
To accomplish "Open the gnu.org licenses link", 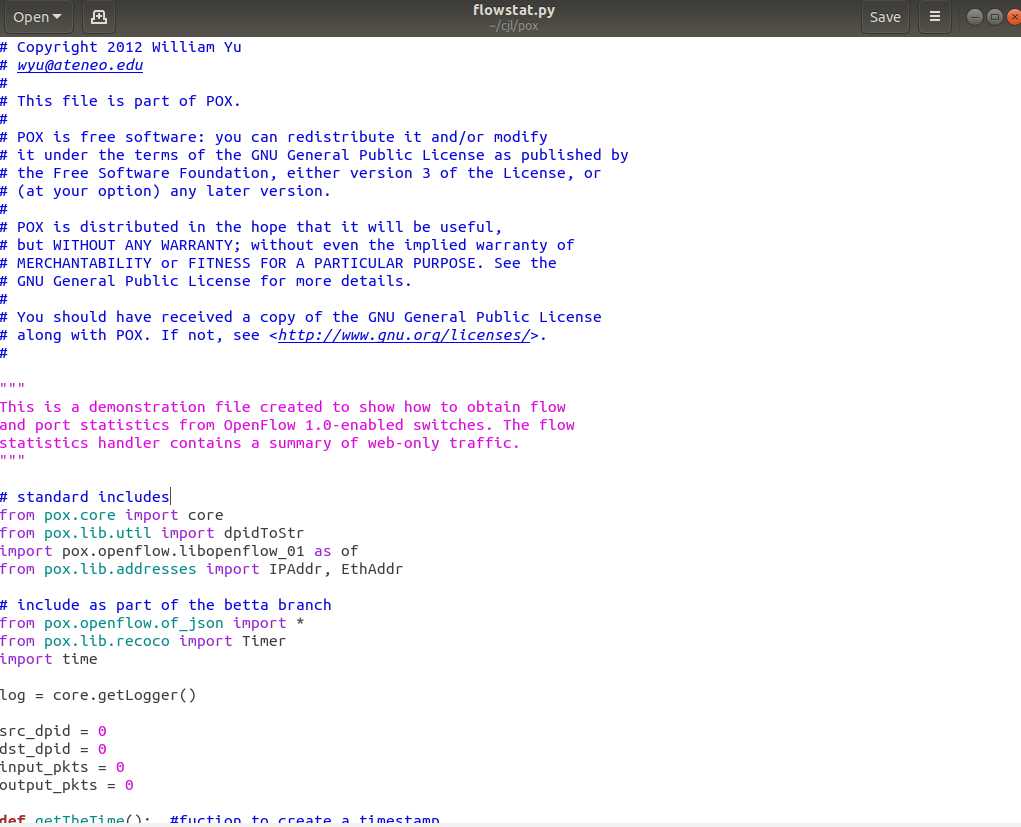I will (404, 335).
